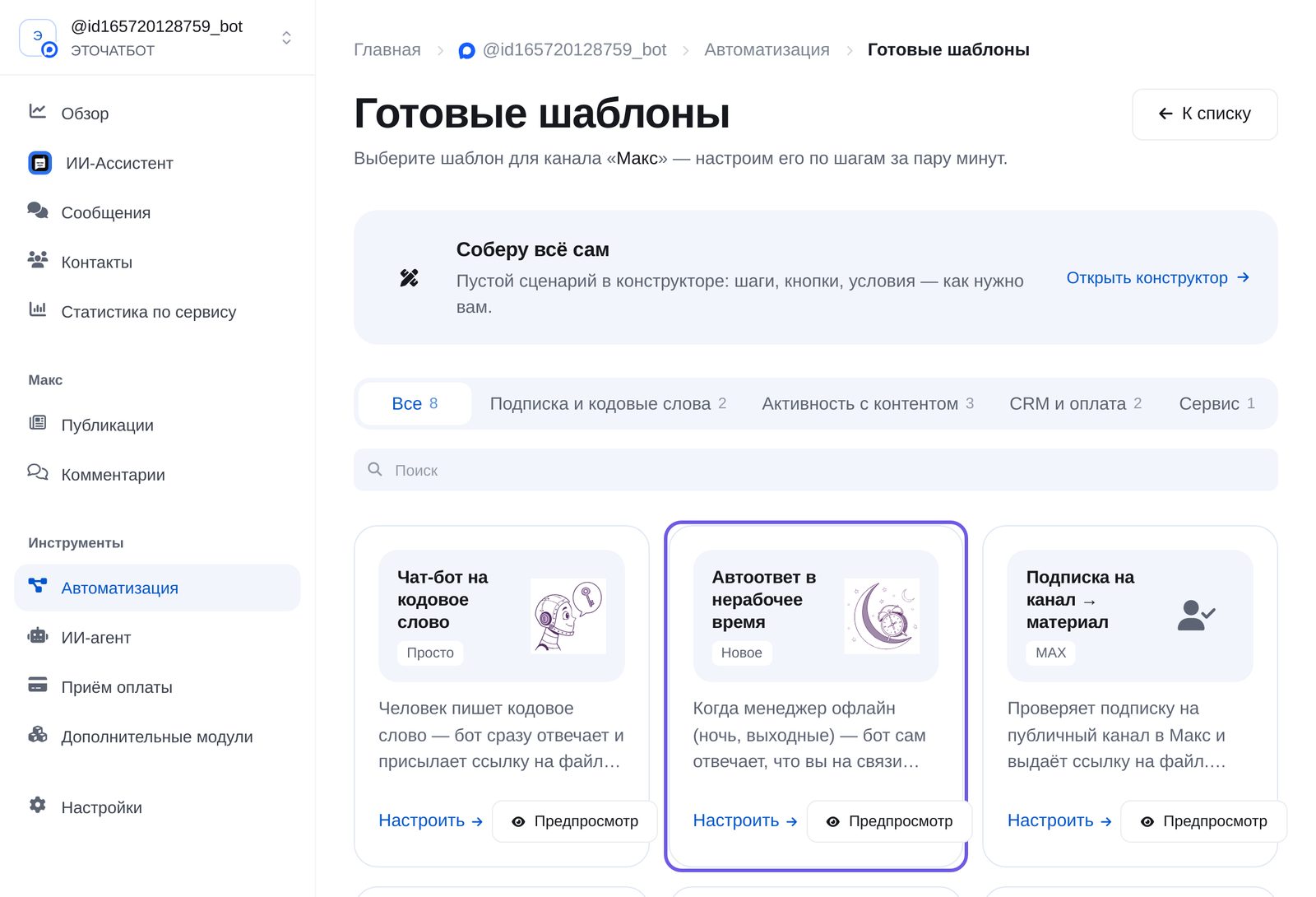
Task: Click the Дополнительные модули cubes icon
Action: tap(38, 734)
